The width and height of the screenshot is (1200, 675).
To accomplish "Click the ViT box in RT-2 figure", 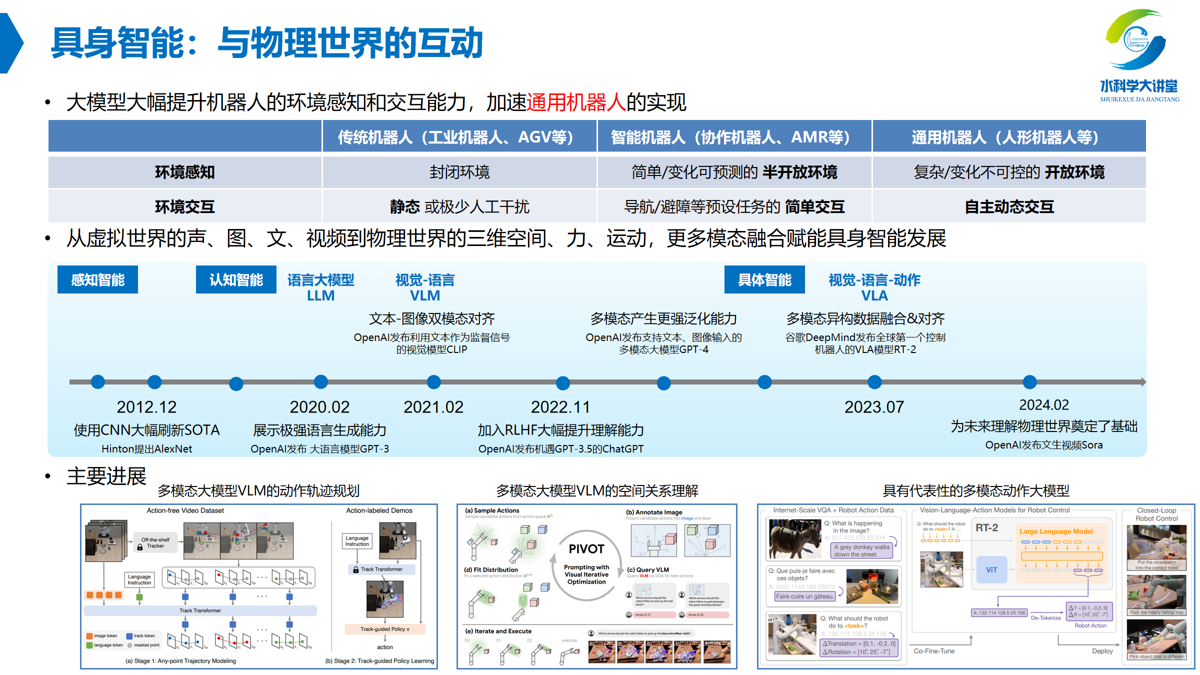I will 991,570.
